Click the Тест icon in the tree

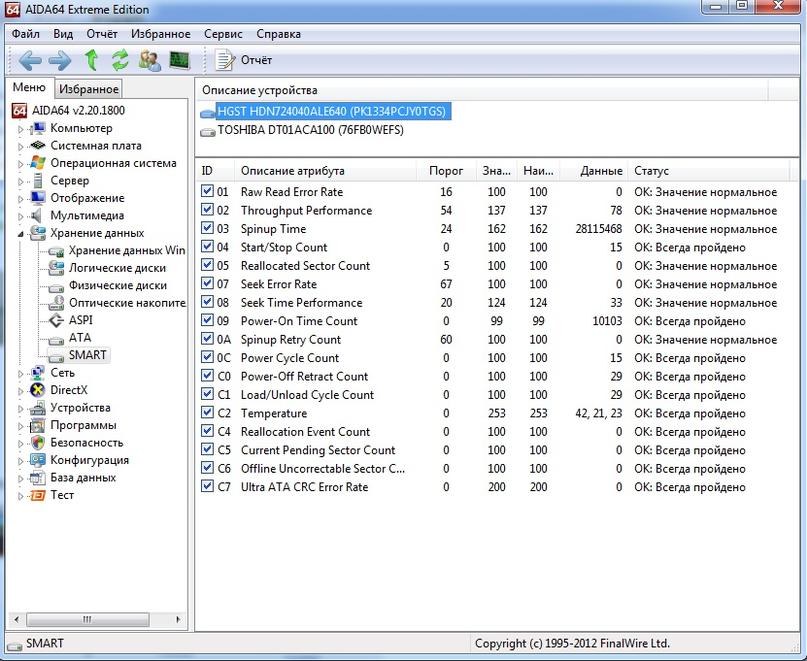(x=38, y=495)
